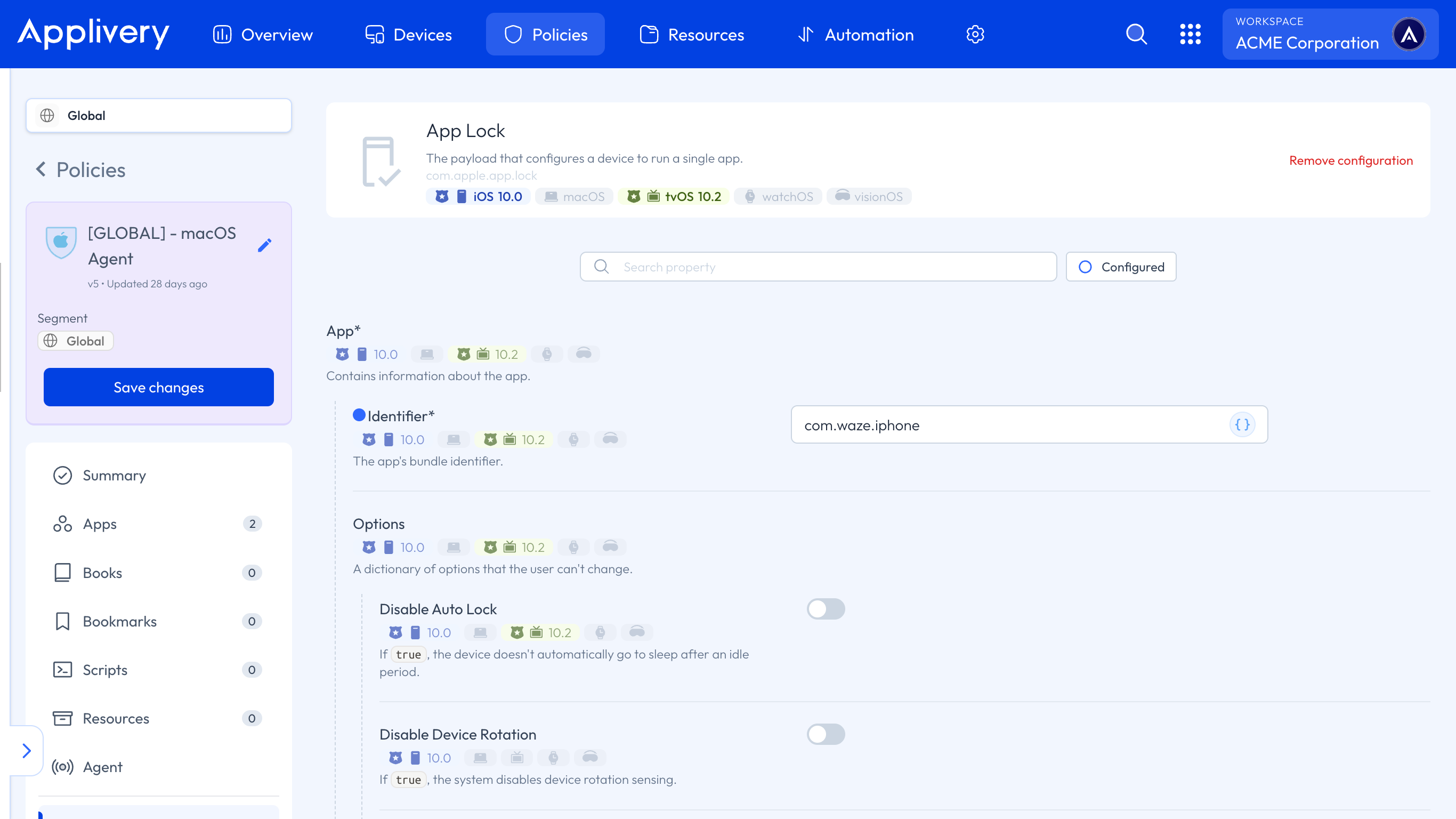Viewport: 1456px width, 819px height.
Task: Enable the Disable Auto Lock toggle
Action: pos(825,609)
